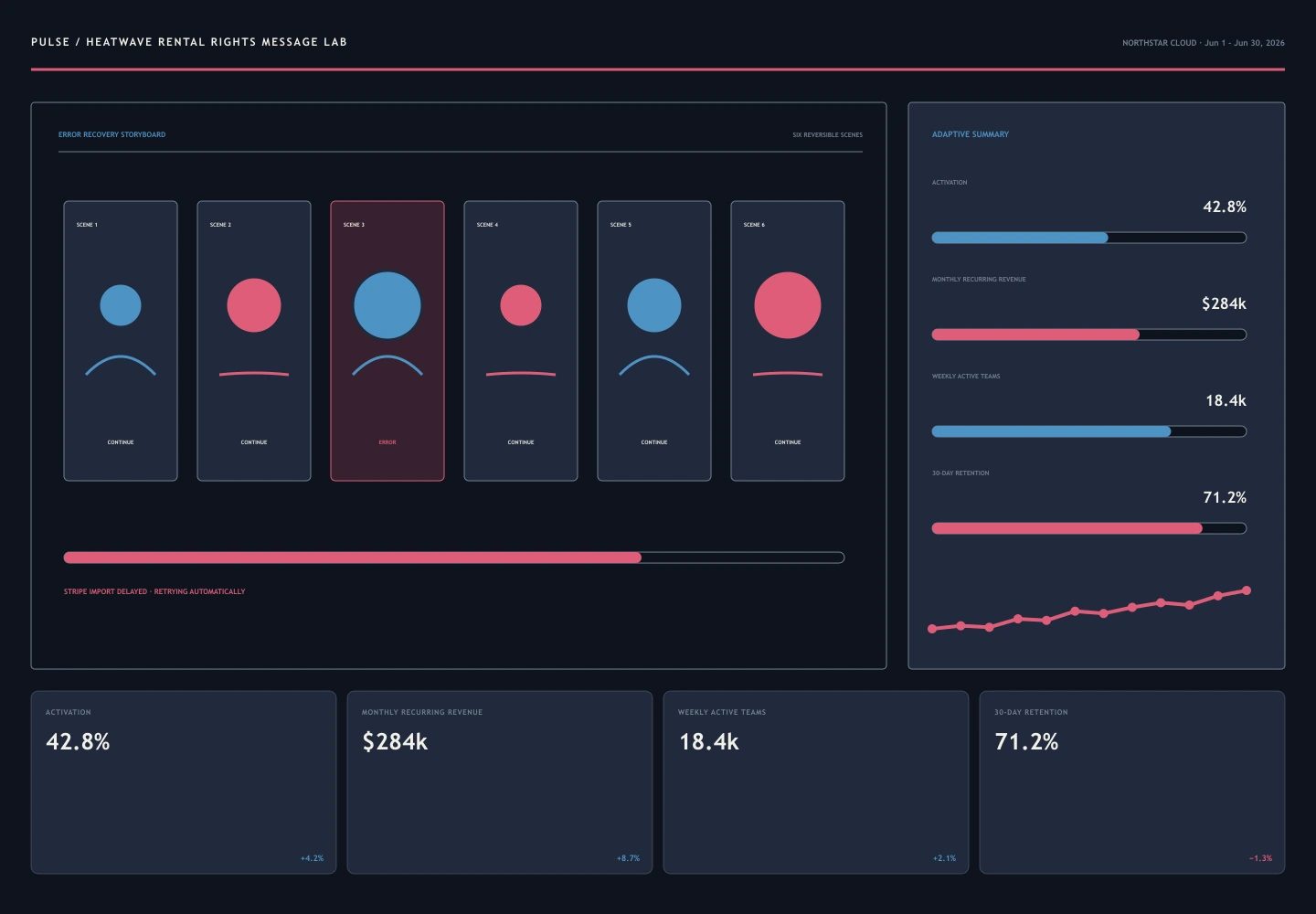The width and height of the screenshot is (1316, 914).
Task: Click 'ERROR RECOVERY STORYBOARD' heading
Action: click(x=112, y=134)
